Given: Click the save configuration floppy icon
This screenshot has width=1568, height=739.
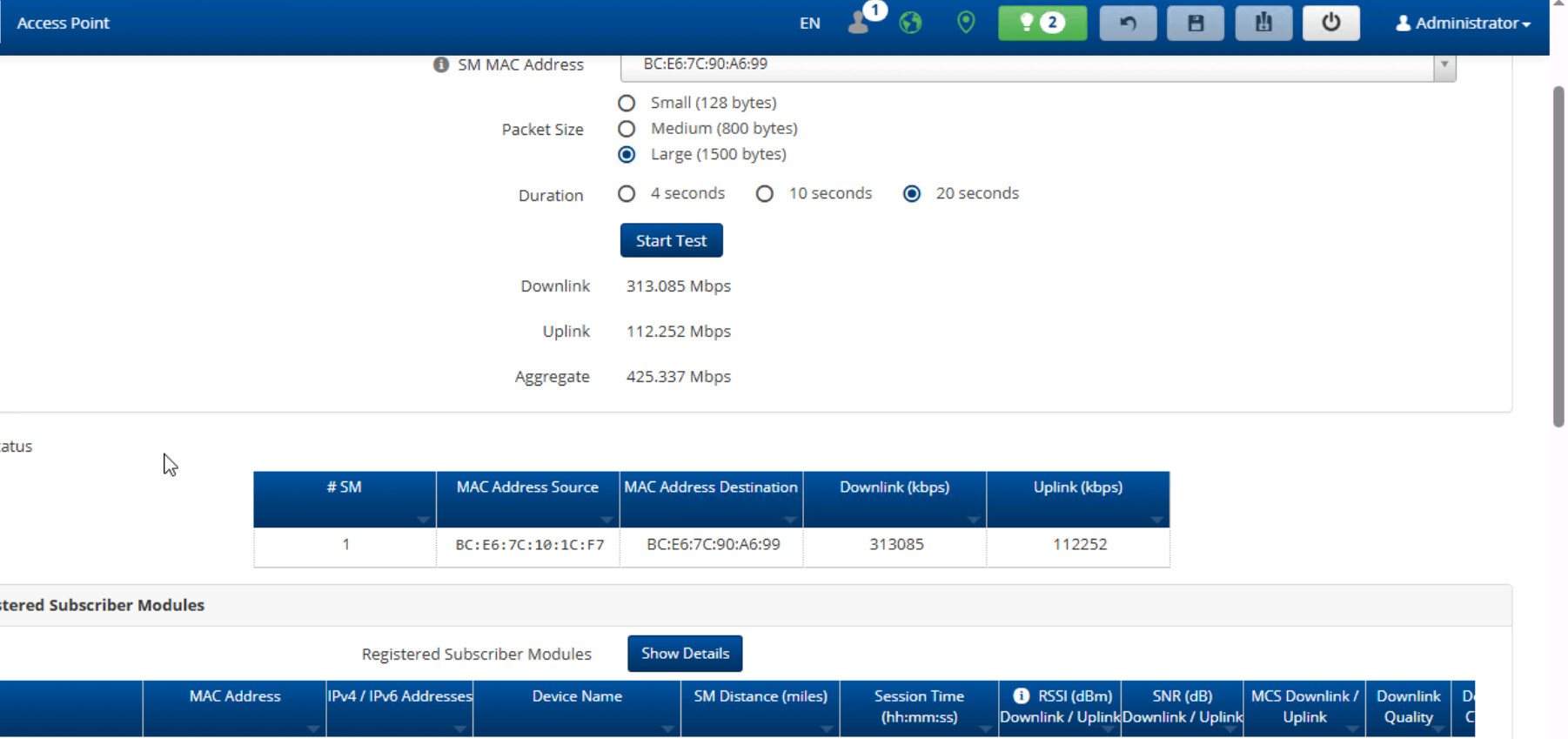Looking at the screenshot, I should point(1195,23).
